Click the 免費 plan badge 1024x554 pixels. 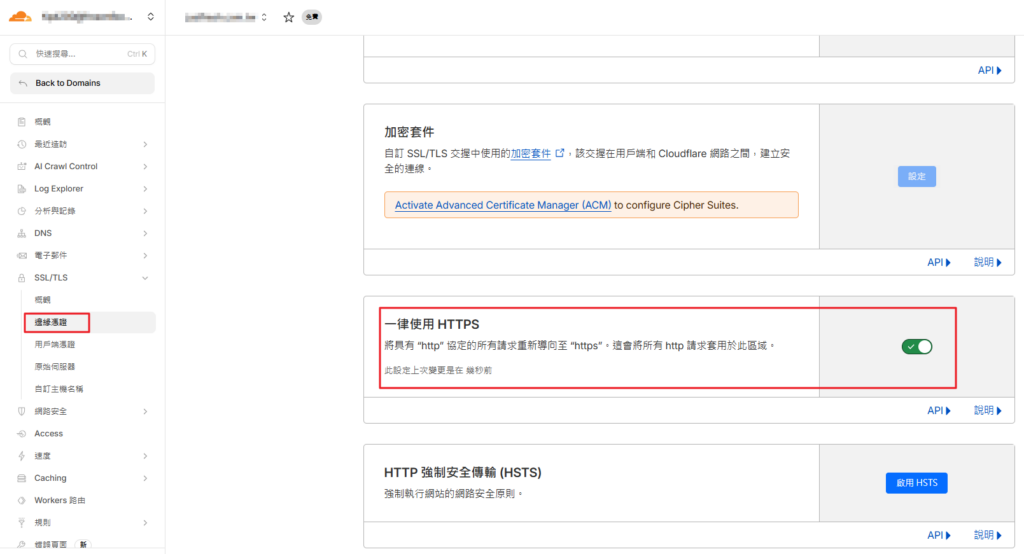point(312,17)
